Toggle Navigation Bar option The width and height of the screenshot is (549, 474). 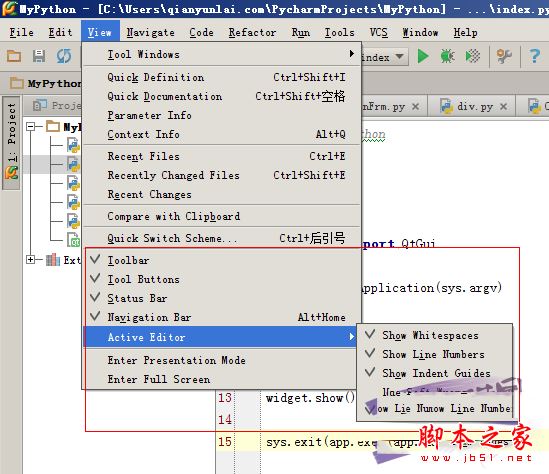pyautogui.click(x=222, y=317)
